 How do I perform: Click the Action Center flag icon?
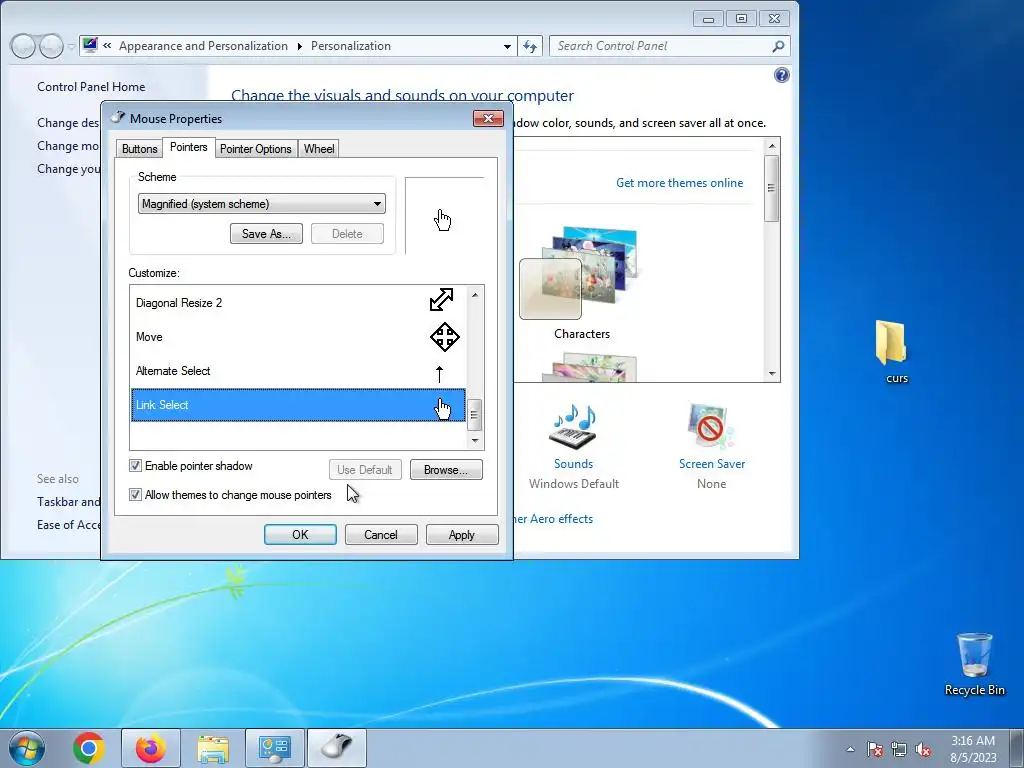875,749
